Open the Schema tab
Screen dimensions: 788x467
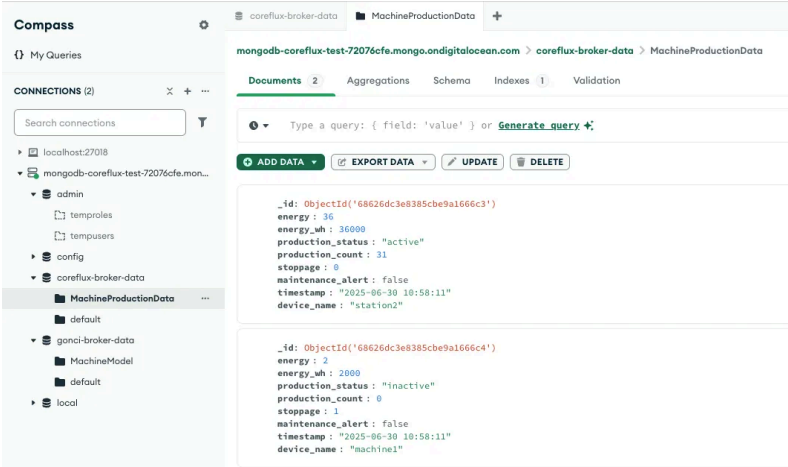click(x=452, y=80)
